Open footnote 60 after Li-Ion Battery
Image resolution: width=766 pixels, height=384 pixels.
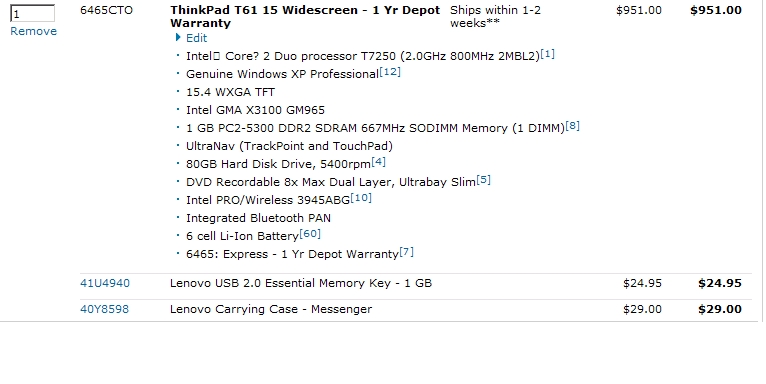[x=310, y=234]
